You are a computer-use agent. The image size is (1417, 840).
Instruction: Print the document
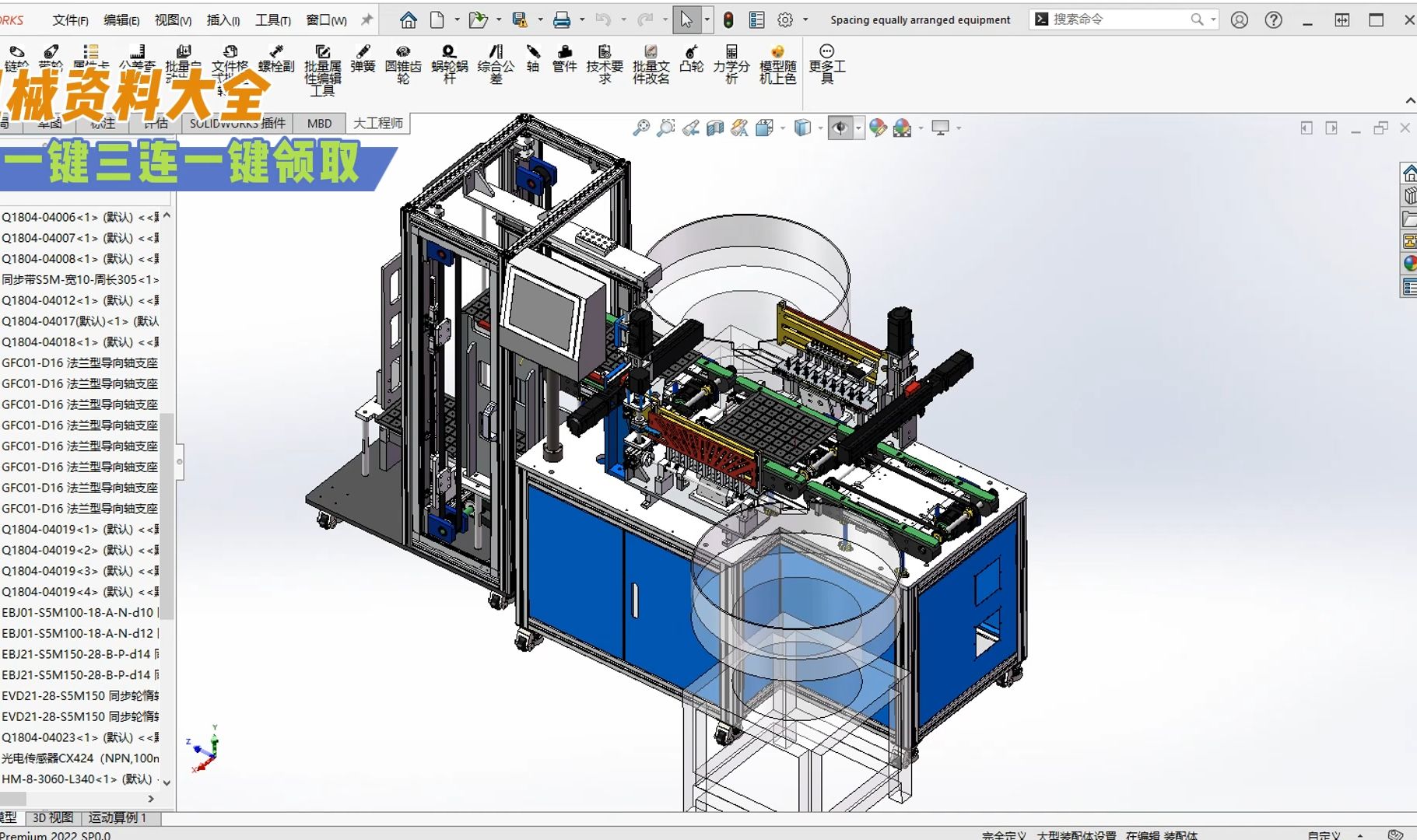(x=561, y=19)
